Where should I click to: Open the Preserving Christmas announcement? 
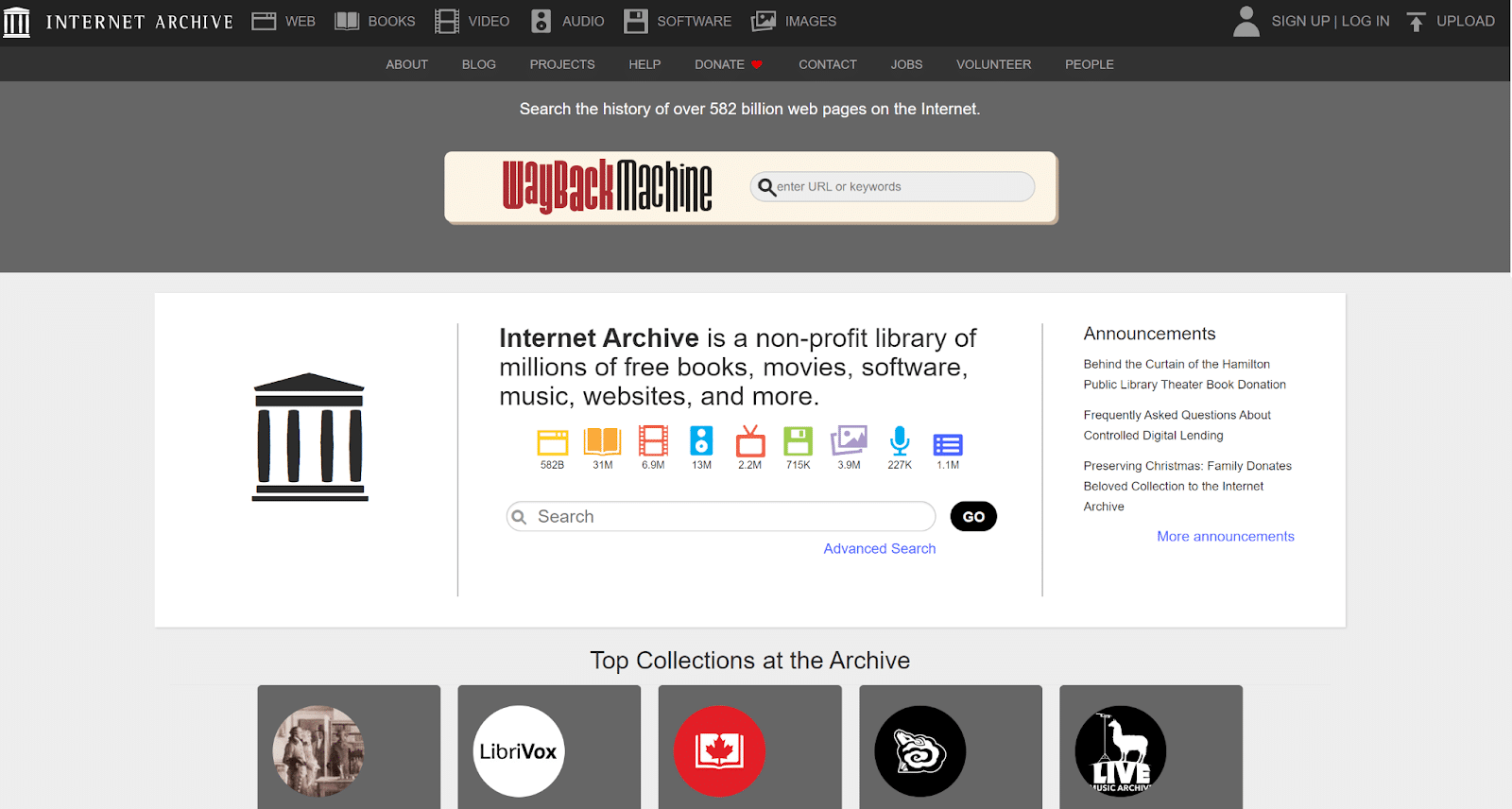coord(1188,486)
